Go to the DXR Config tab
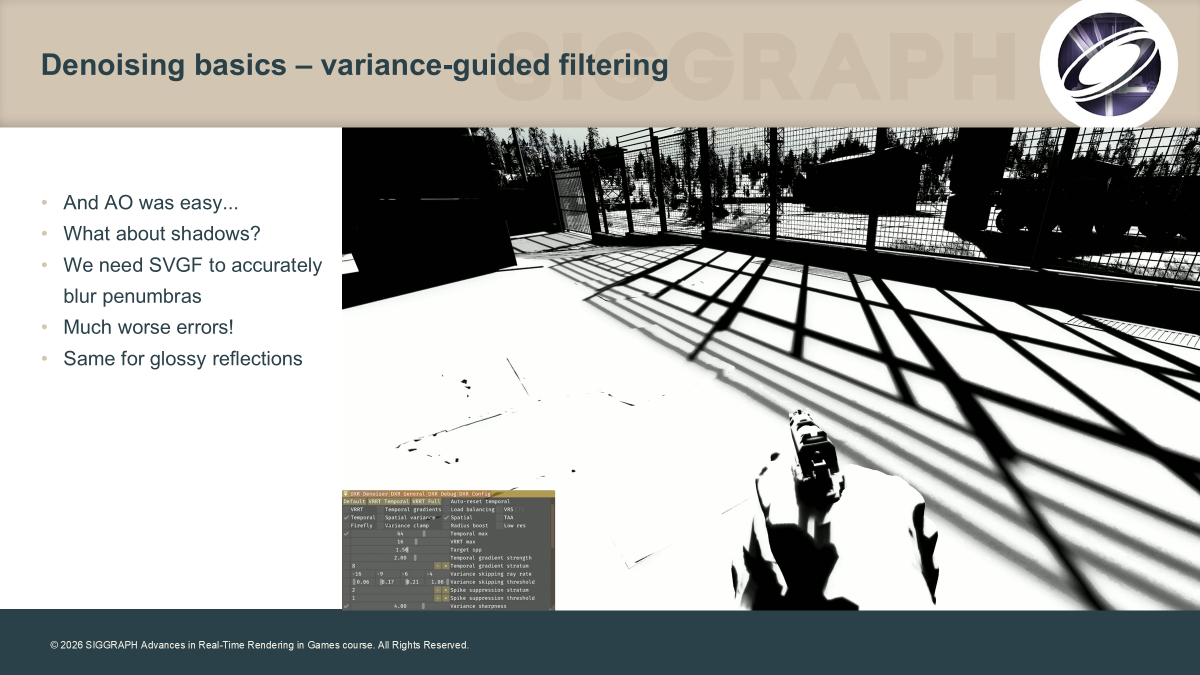 tap(474, 494)
